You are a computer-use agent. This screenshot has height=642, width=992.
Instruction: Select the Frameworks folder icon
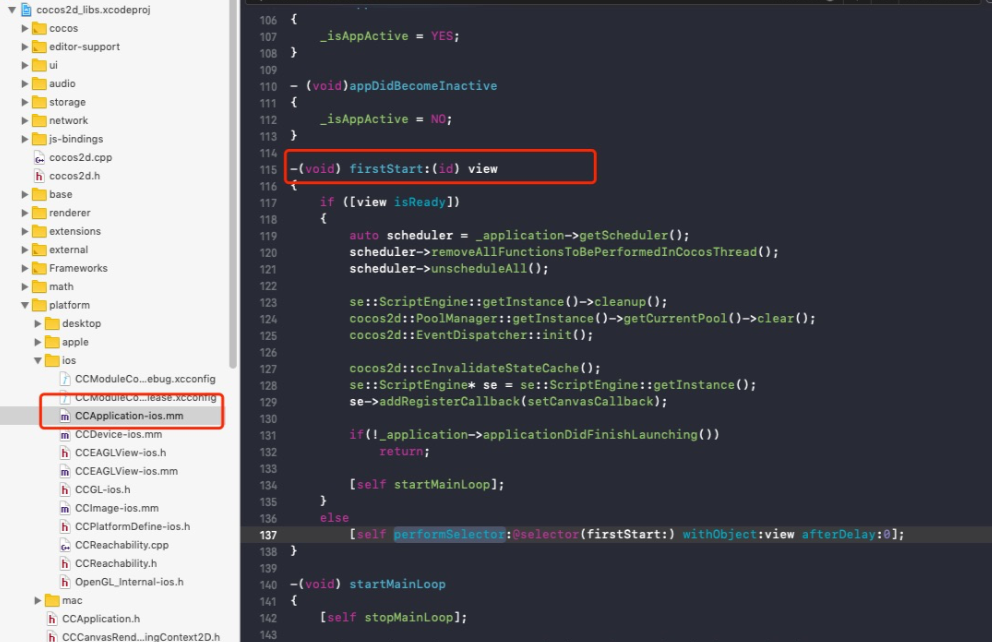pos(39,268)
